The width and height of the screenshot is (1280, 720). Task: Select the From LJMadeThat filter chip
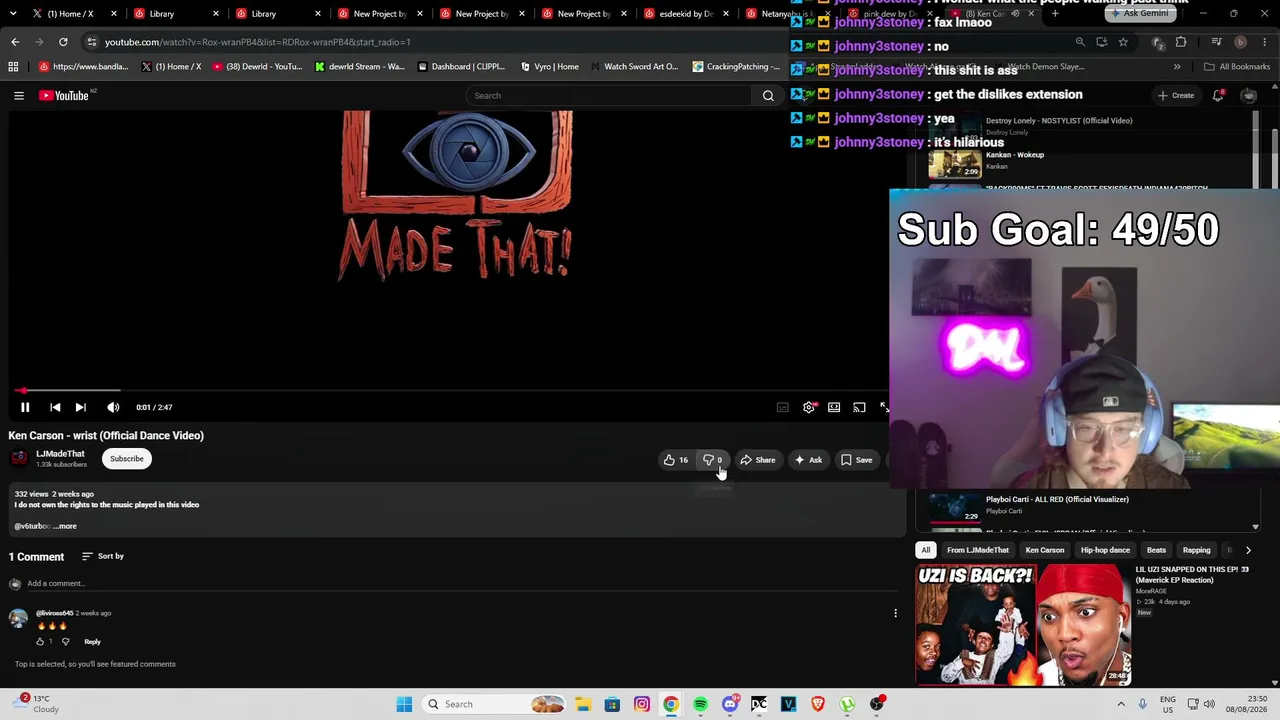coord(978,550)
